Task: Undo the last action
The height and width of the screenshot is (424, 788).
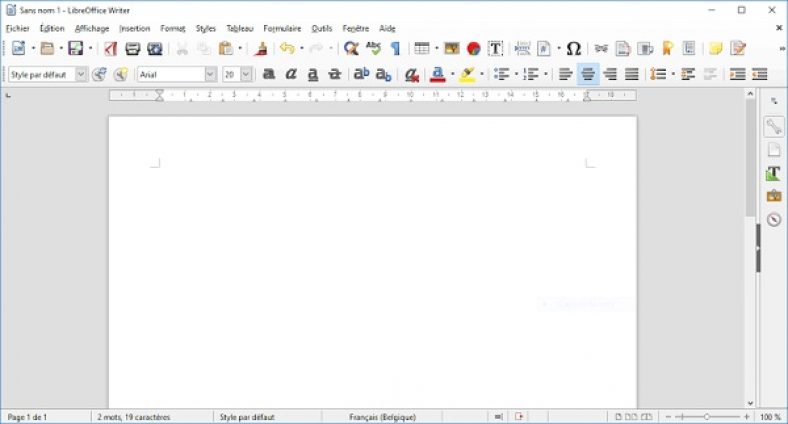Action: click(287, 48)
